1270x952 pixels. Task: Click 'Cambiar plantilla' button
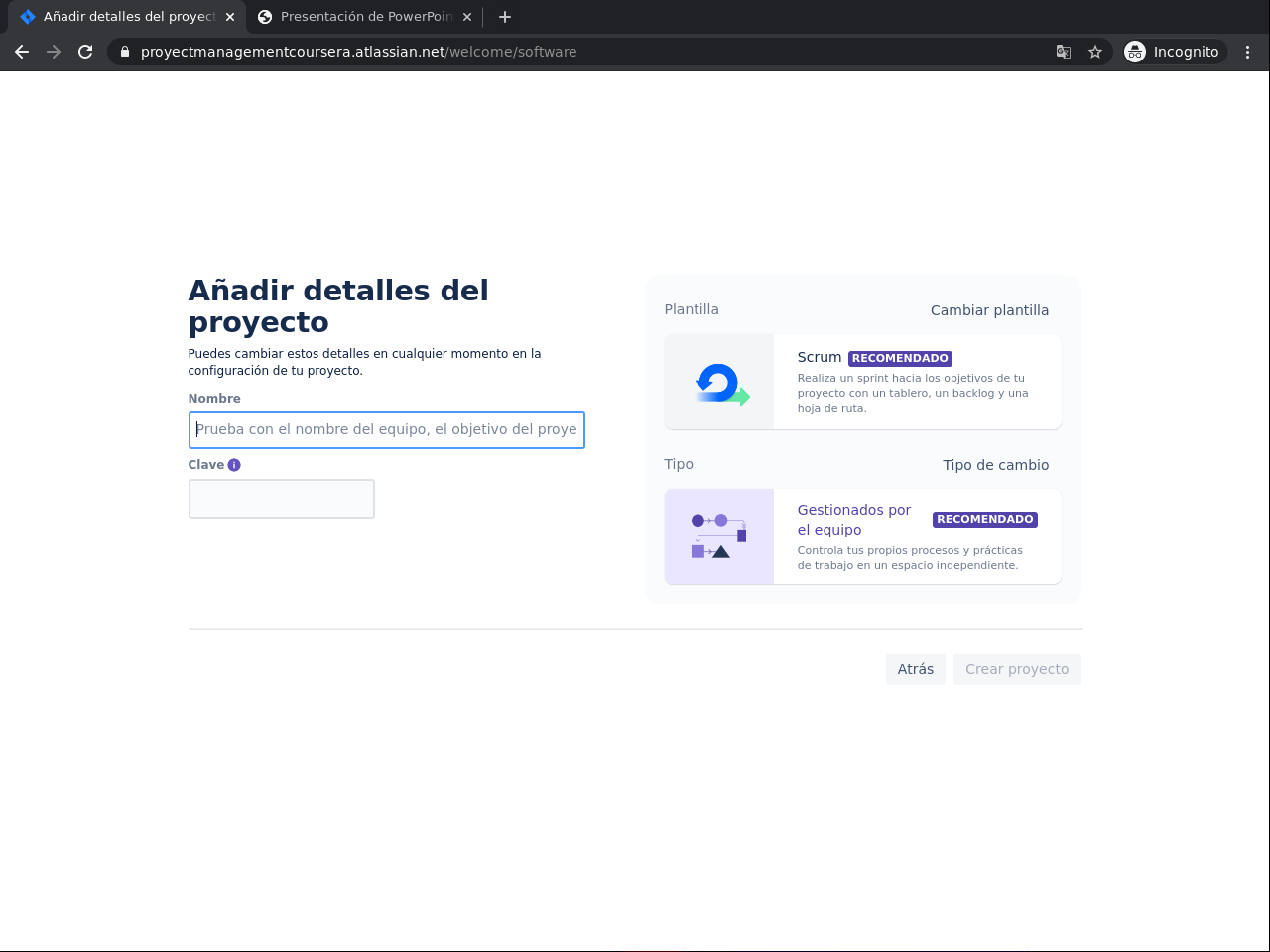(989, 310)
